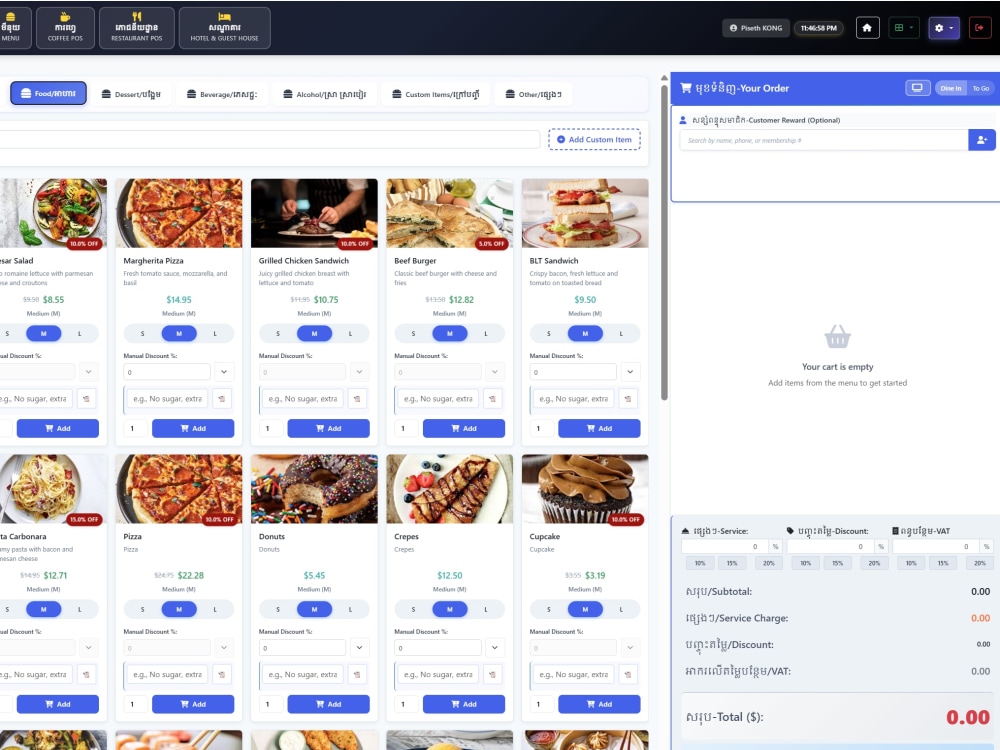
Task: Open the Hotel & Guest House module
Action: 224,28
